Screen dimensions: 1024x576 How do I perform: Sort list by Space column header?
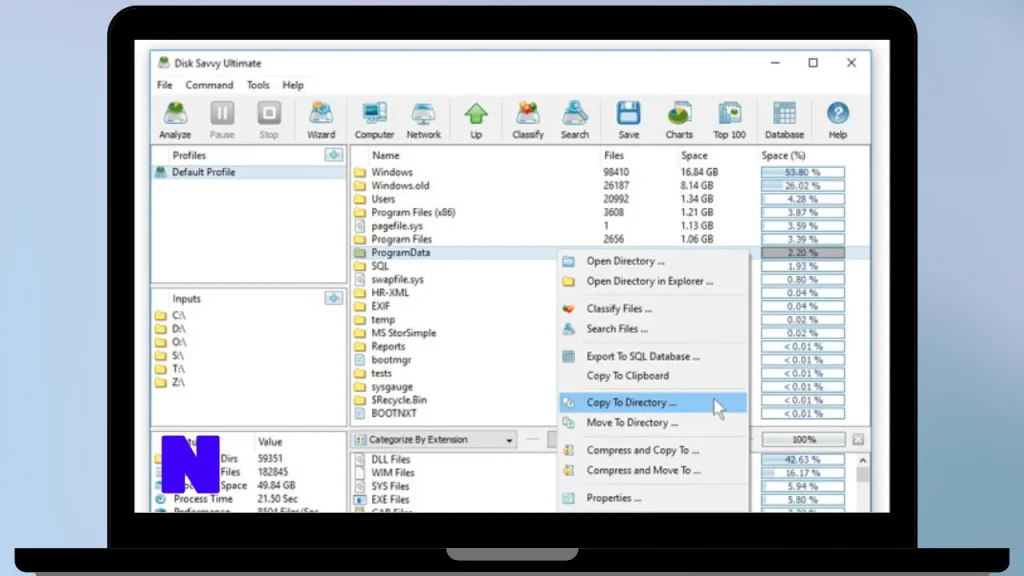pyautogui.click(x=694, y=155)
